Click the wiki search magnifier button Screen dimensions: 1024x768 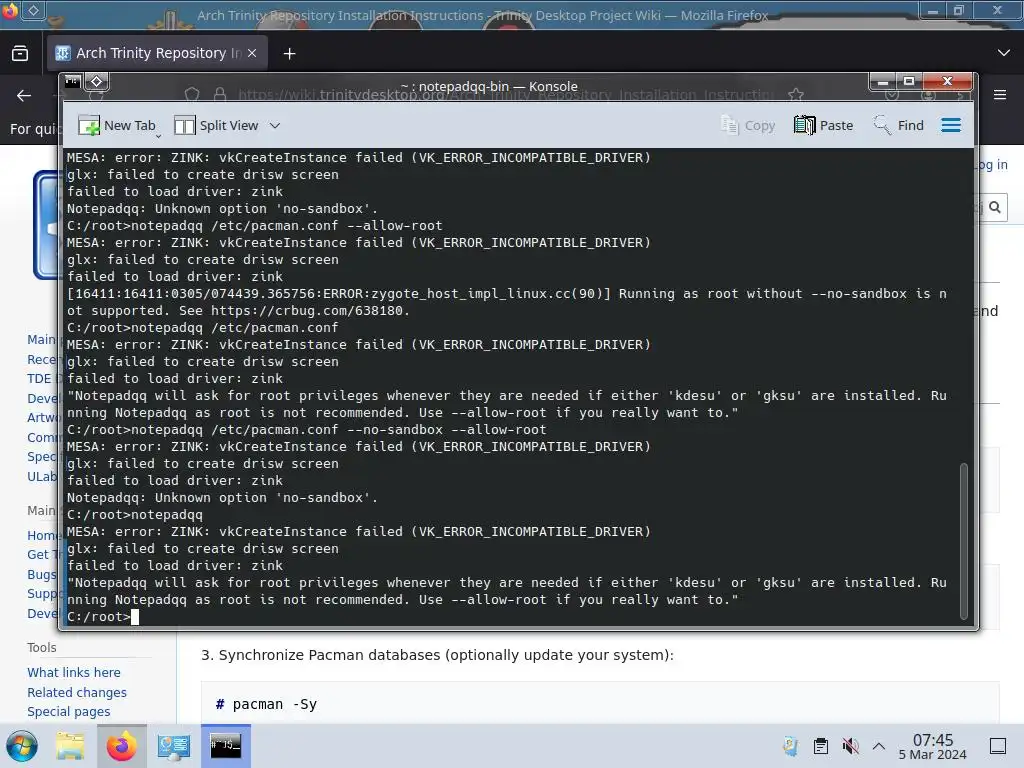click(995, 208)
